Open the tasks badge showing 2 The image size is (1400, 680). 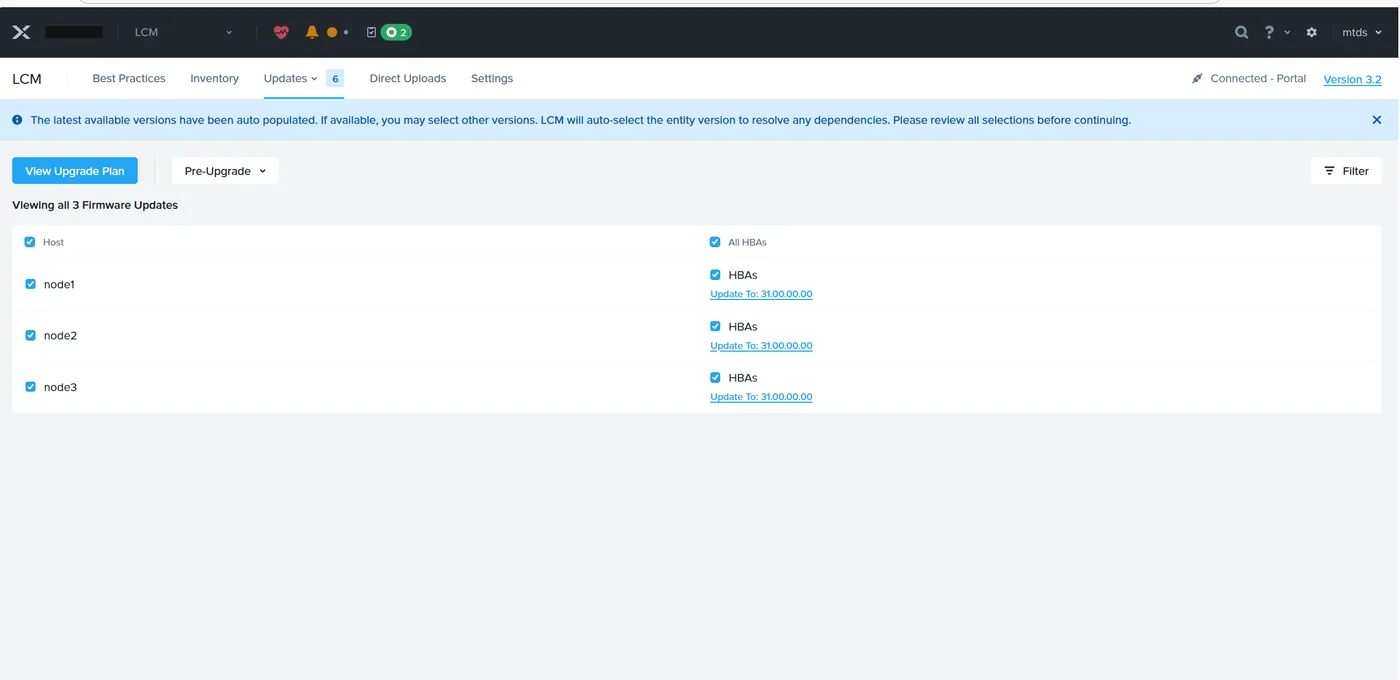[396, 32]
